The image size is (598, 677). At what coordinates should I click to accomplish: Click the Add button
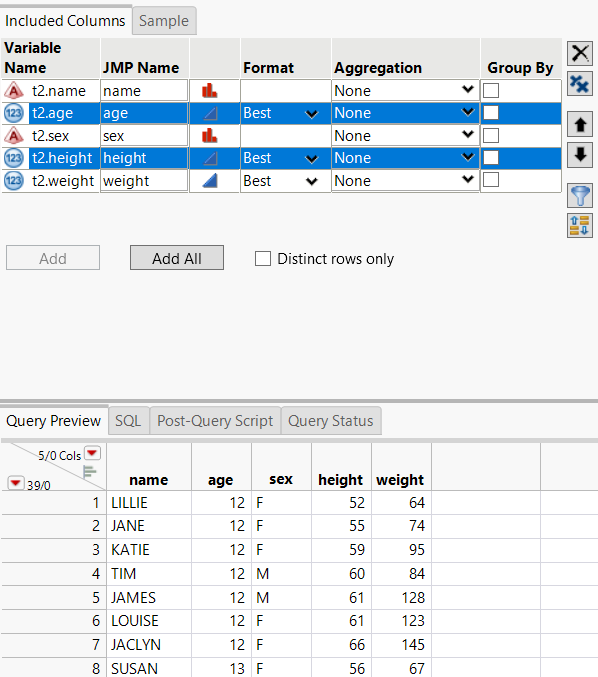tap(53, 258)
